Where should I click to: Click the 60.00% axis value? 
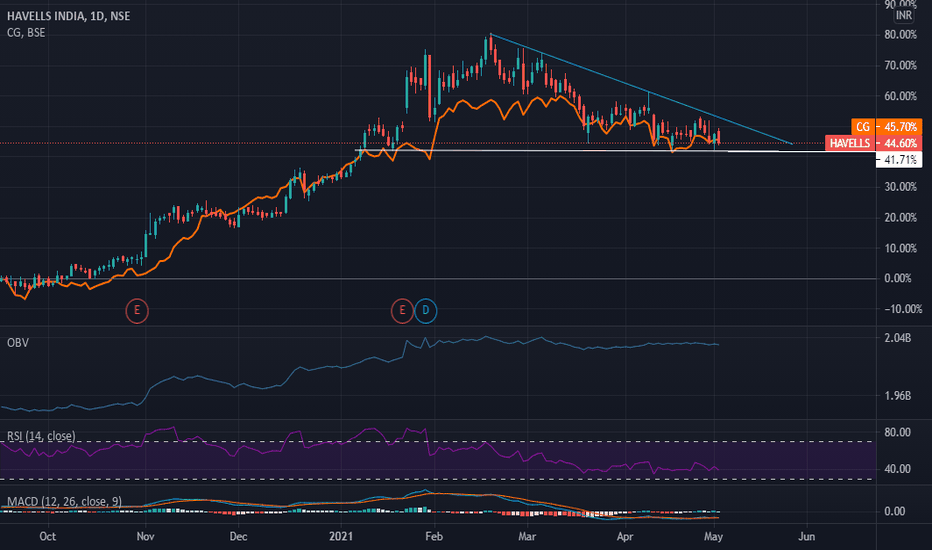click(x=900, y=96)
